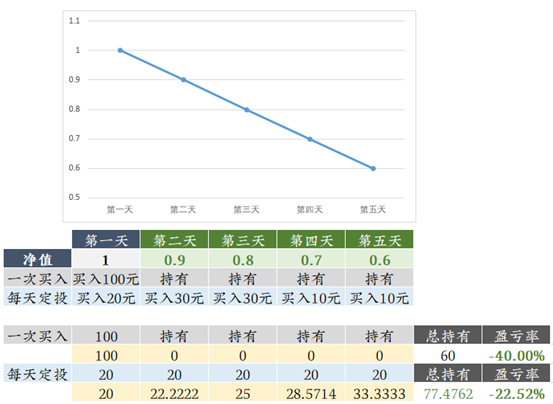This screenshot has width=553, height=404.
Task: Select the 净值 row label cell
Action: [x=37, y=258]
